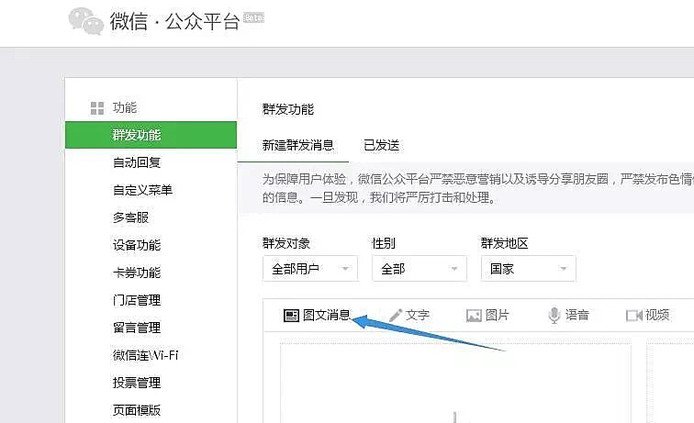694x423 pixels.
Task: Switch to the 已发送 tab
Action: pos(381,145)
